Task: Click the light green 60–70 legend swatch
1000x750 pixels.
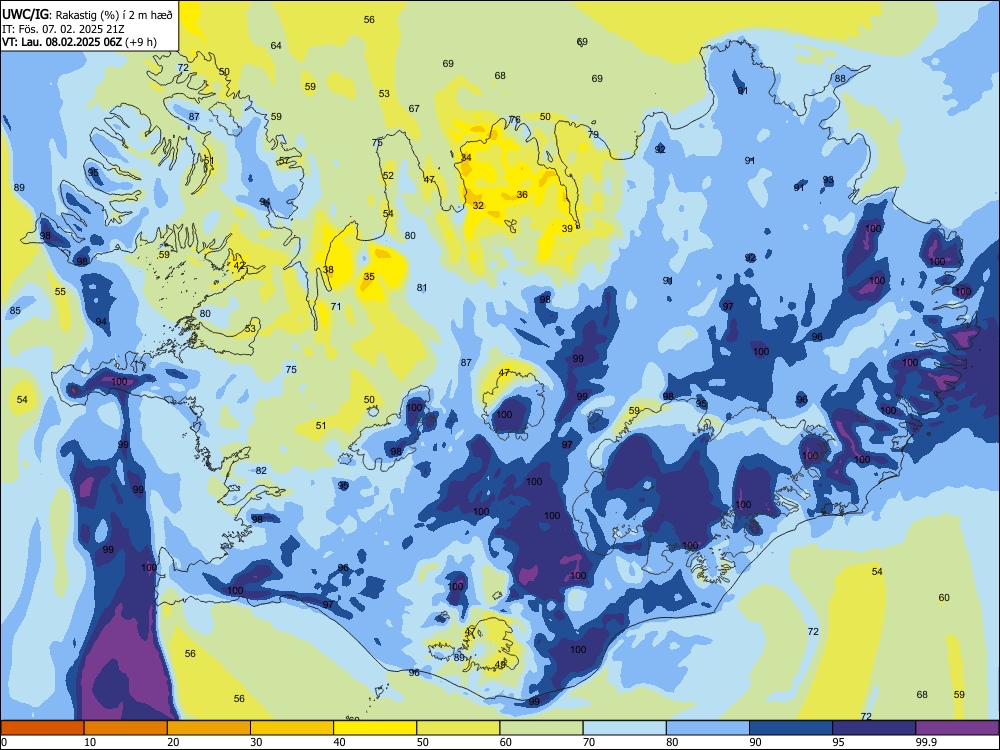Action: click(541, 728)
